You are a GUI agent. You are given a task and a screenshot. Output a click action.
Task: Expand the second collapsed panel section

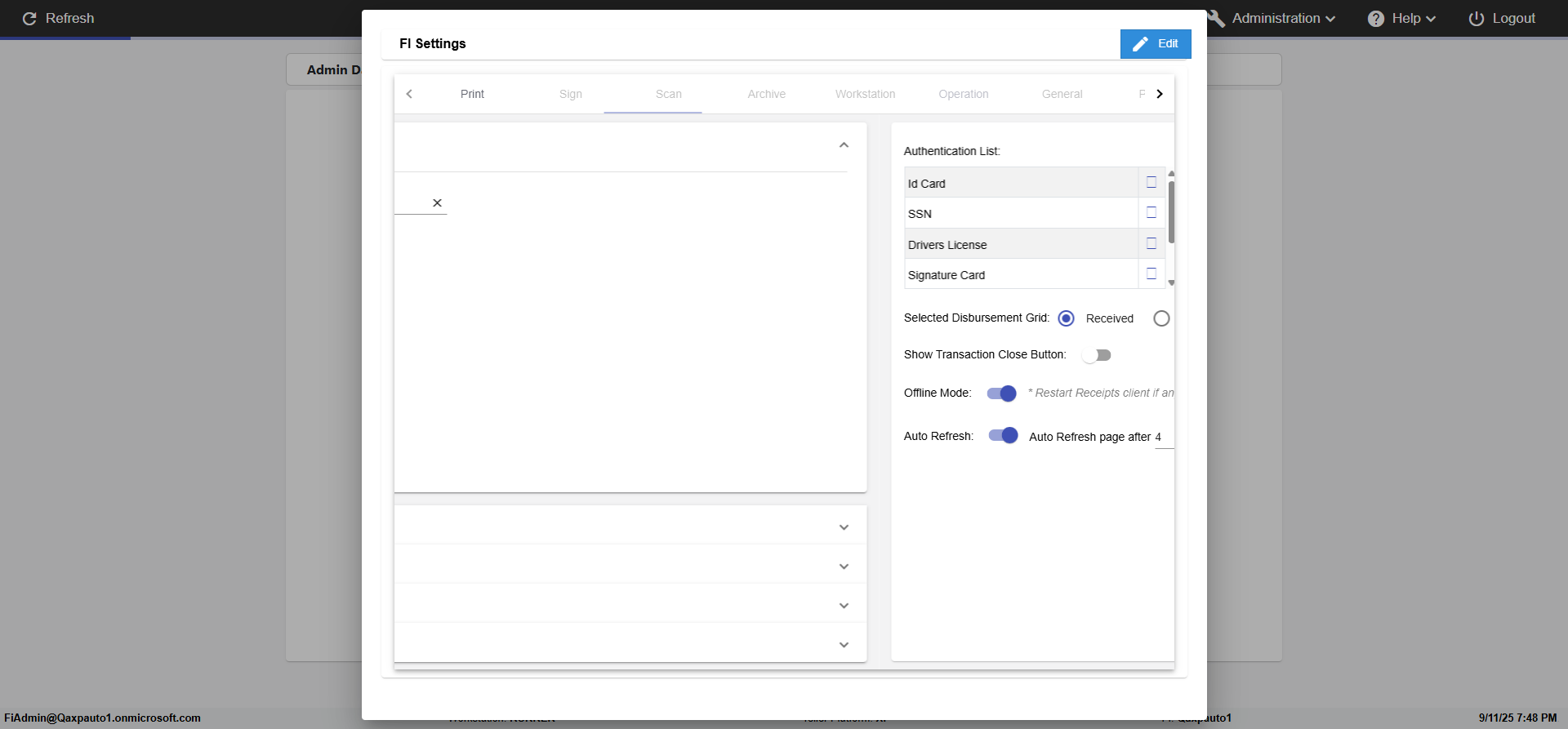pyautogui.click(x=844, y=567)
